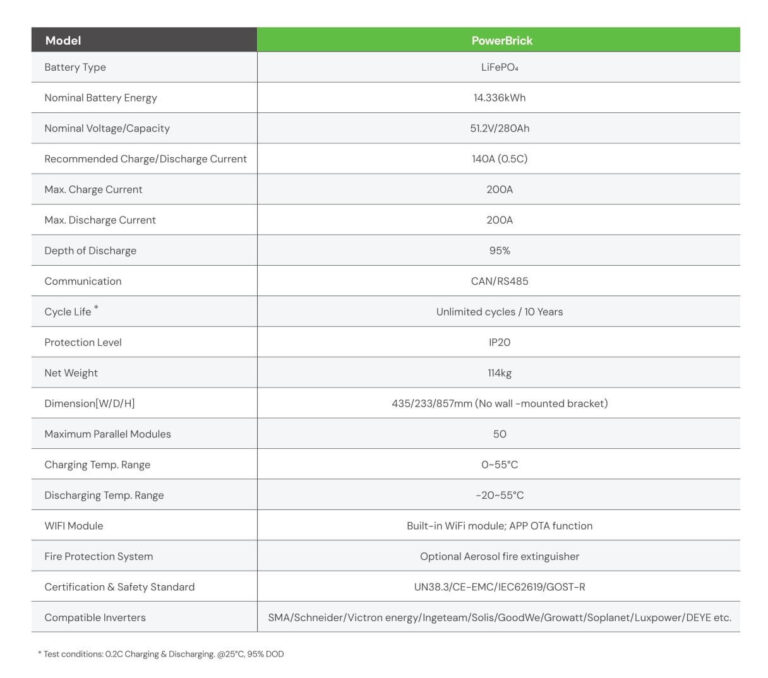Click the 14.336kWh battery energy value

point(499,98)
